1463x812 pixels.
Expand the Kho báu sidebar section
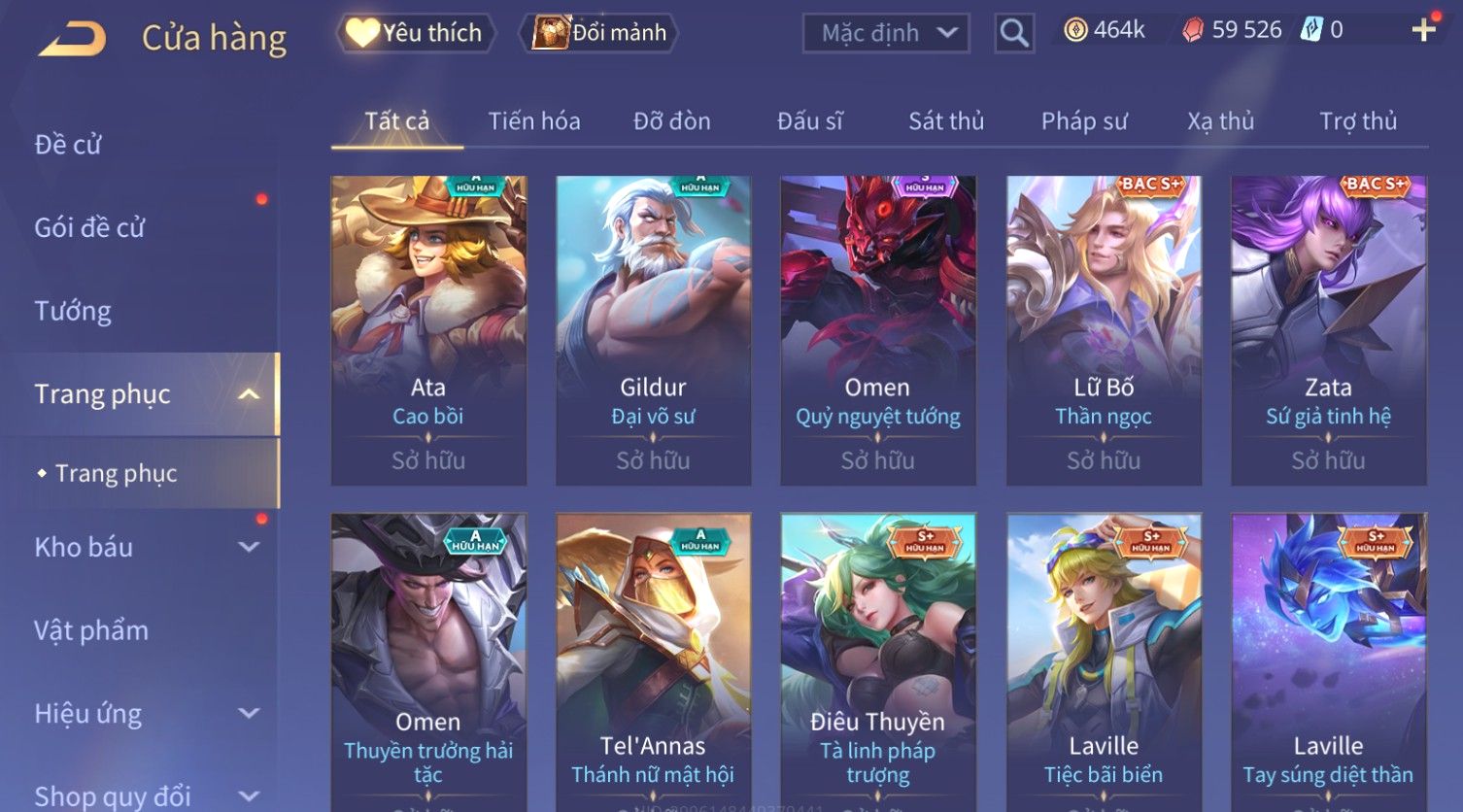pyautogui.click(x=249, y=547)
